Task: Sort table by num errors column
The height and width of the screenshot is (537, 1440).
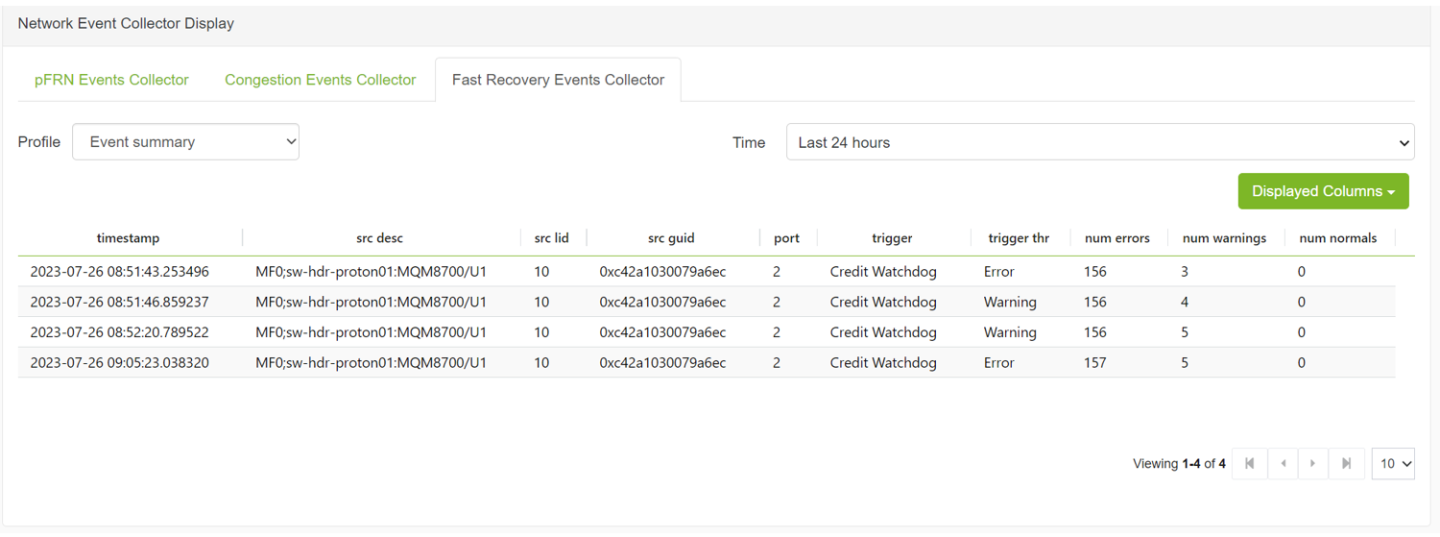Action: (x=1117, y=238)
